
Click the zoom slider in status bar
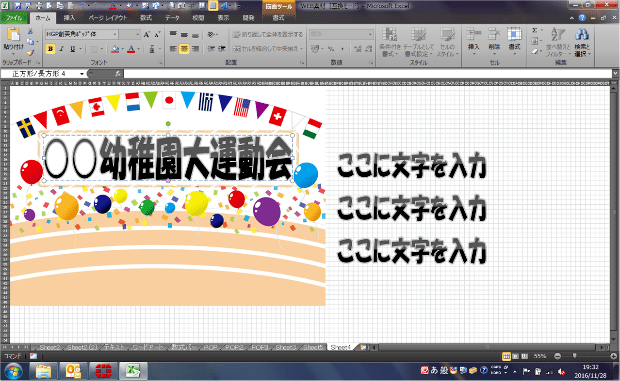click(x=575, y=356)
